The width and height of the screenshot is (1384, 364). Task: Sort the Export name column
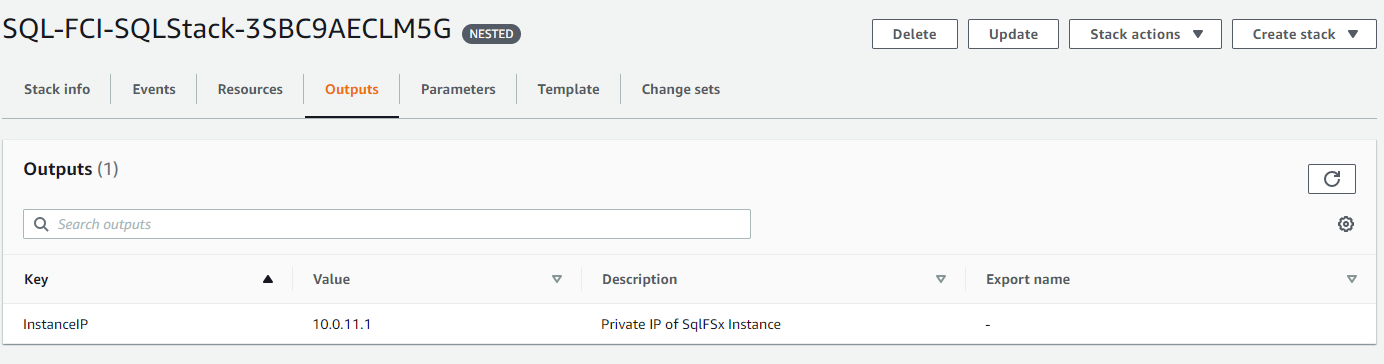coord(1352,279)
